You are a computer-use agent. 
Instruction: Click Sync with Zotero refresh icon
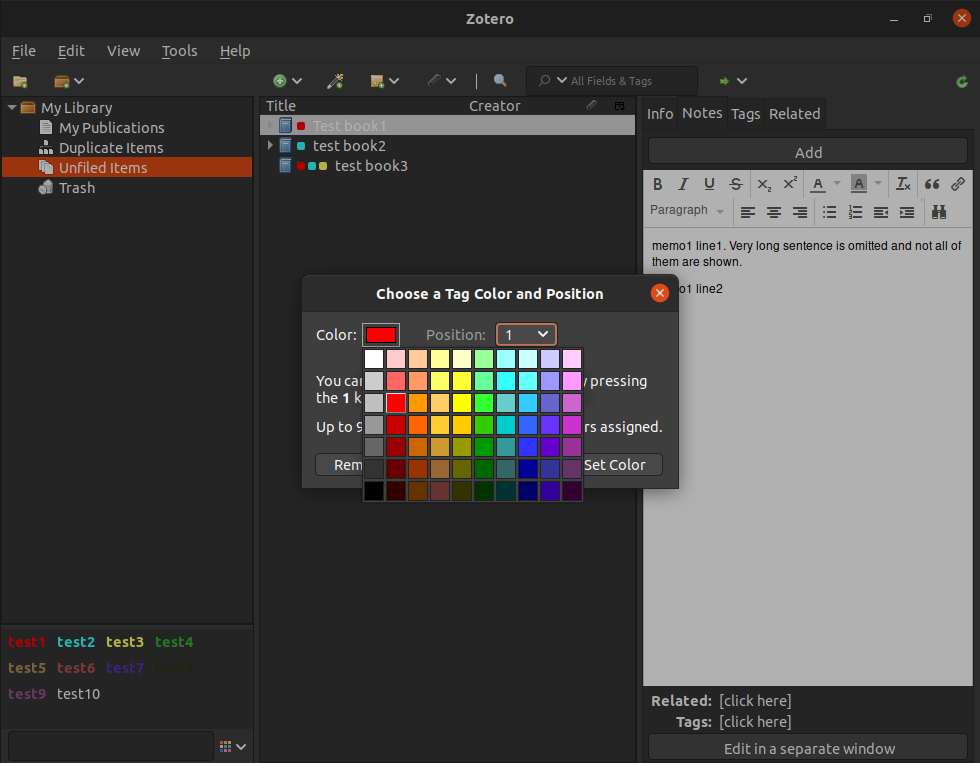click(962, 81)
